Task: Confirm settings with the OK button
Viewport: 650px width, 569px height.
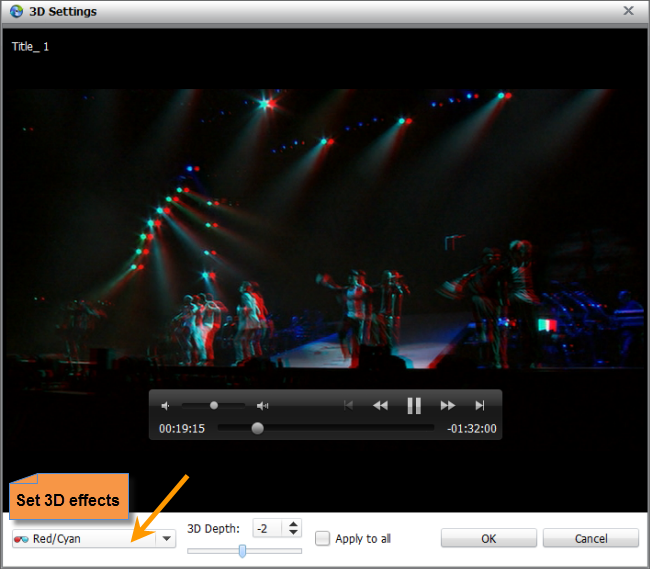Action: 489,538
